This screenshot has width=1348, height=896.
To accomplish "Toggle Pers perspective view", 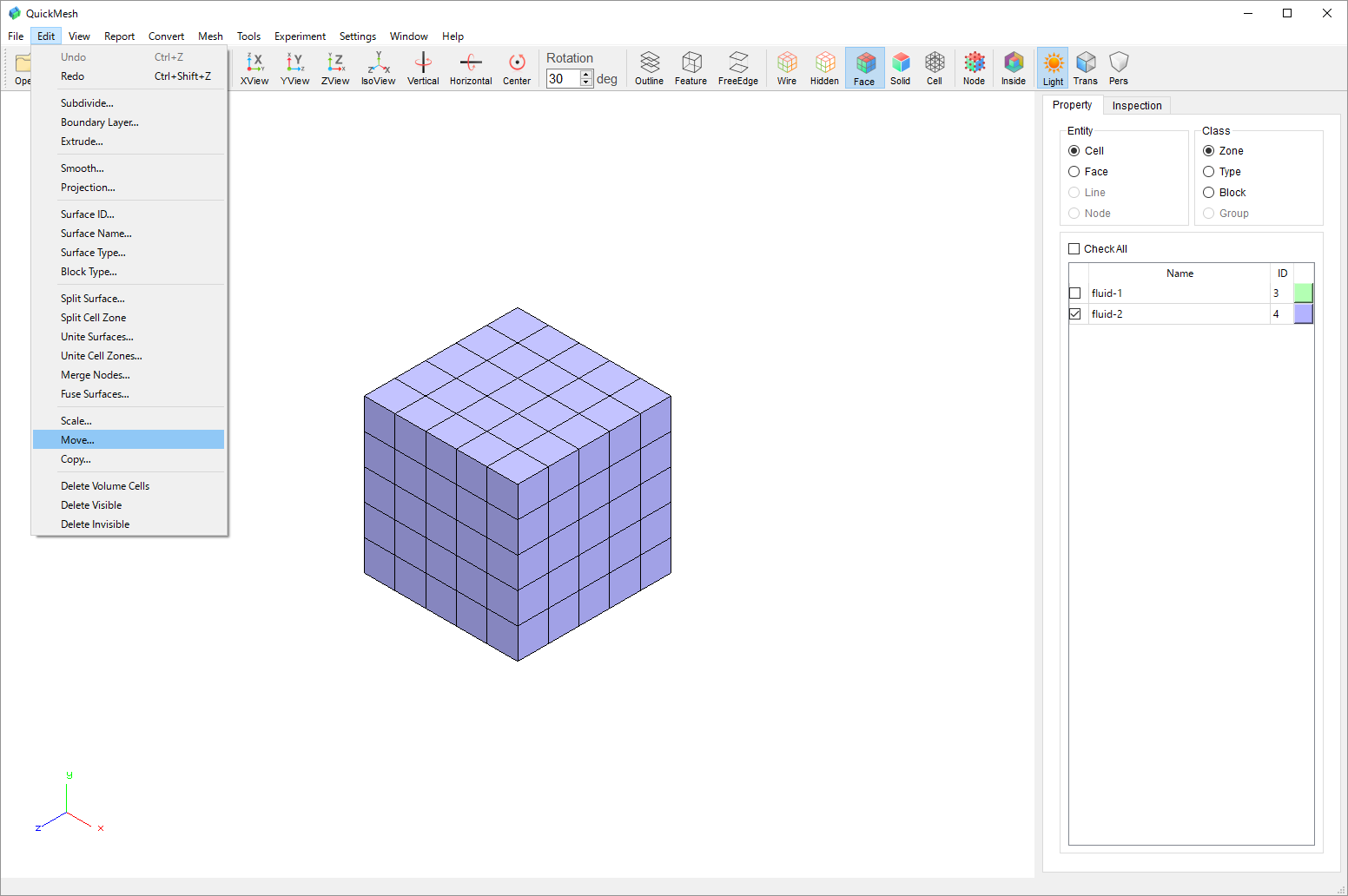I will 1119,68.
